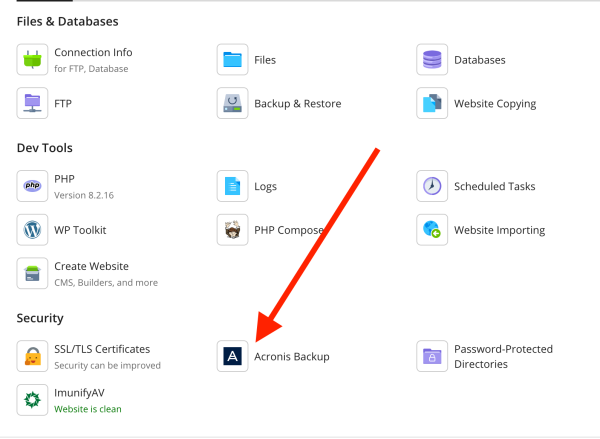Open the Databases link
The image size is (600, 439).
480,60
